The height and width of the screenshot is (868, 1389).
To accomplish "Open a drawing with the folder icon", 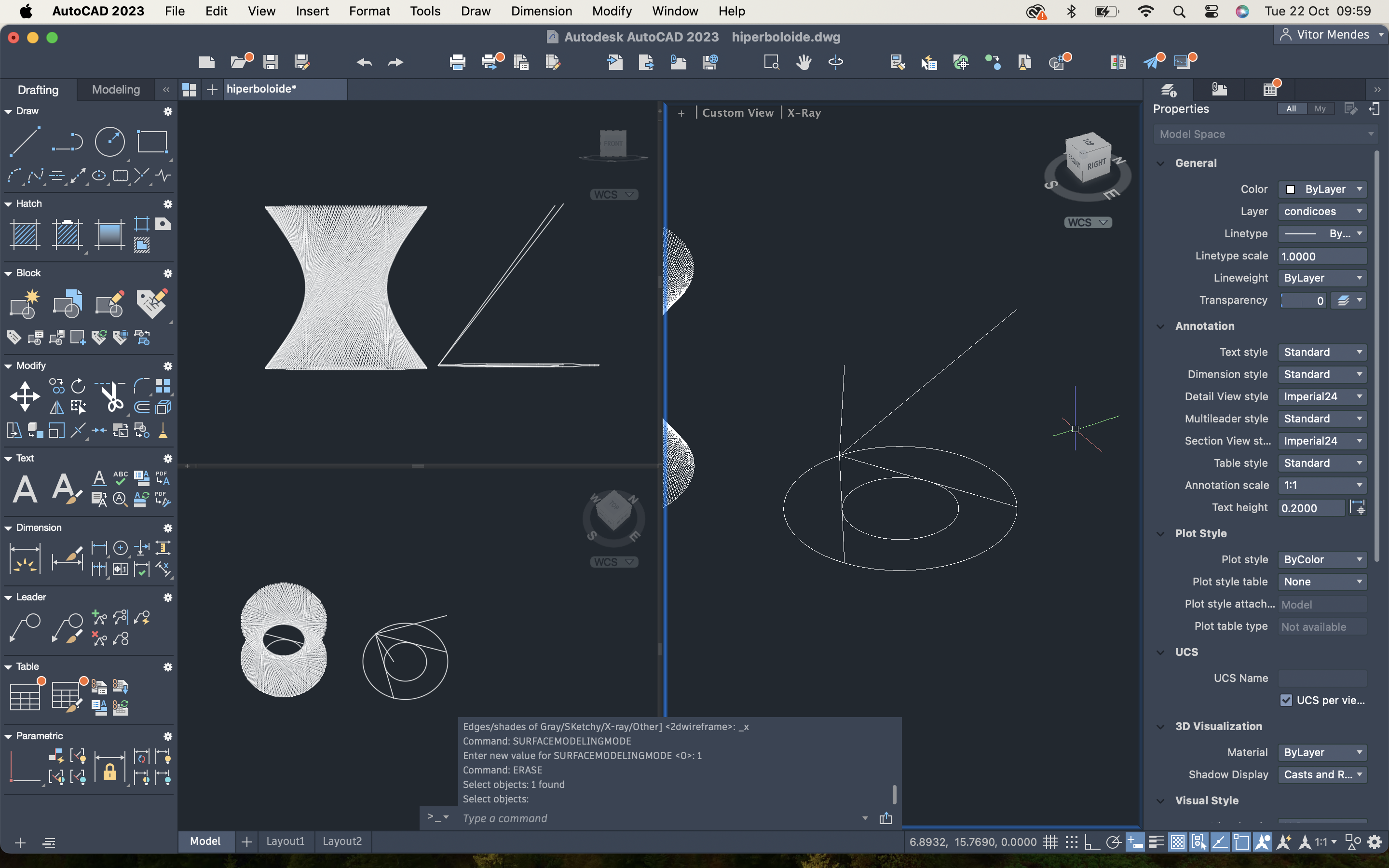I will click(x=238, y=62).
